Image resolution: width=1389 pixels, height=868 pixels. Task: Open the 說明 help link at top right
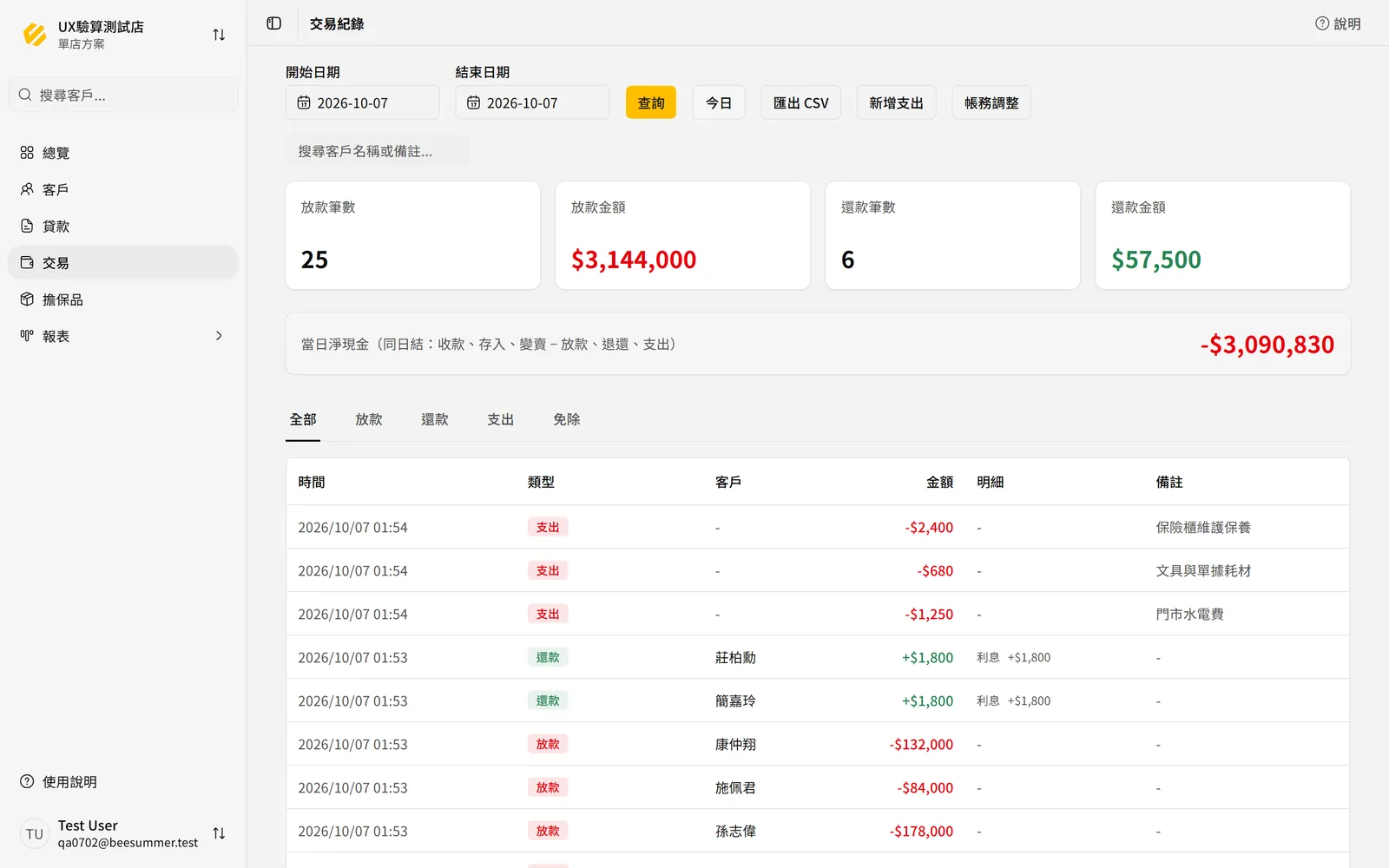[x=1338, y=23]
